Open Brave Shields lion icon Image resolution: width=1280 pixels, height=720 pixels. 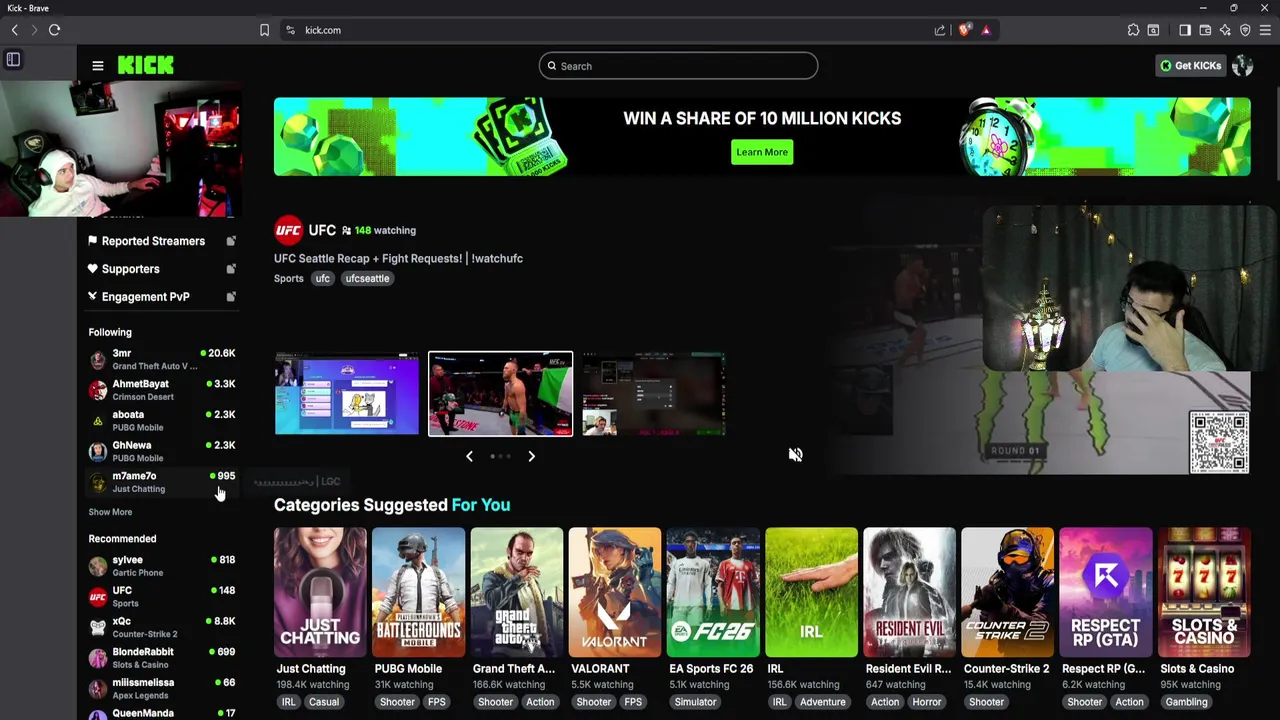pyautogui.click(x=964, y=30)
